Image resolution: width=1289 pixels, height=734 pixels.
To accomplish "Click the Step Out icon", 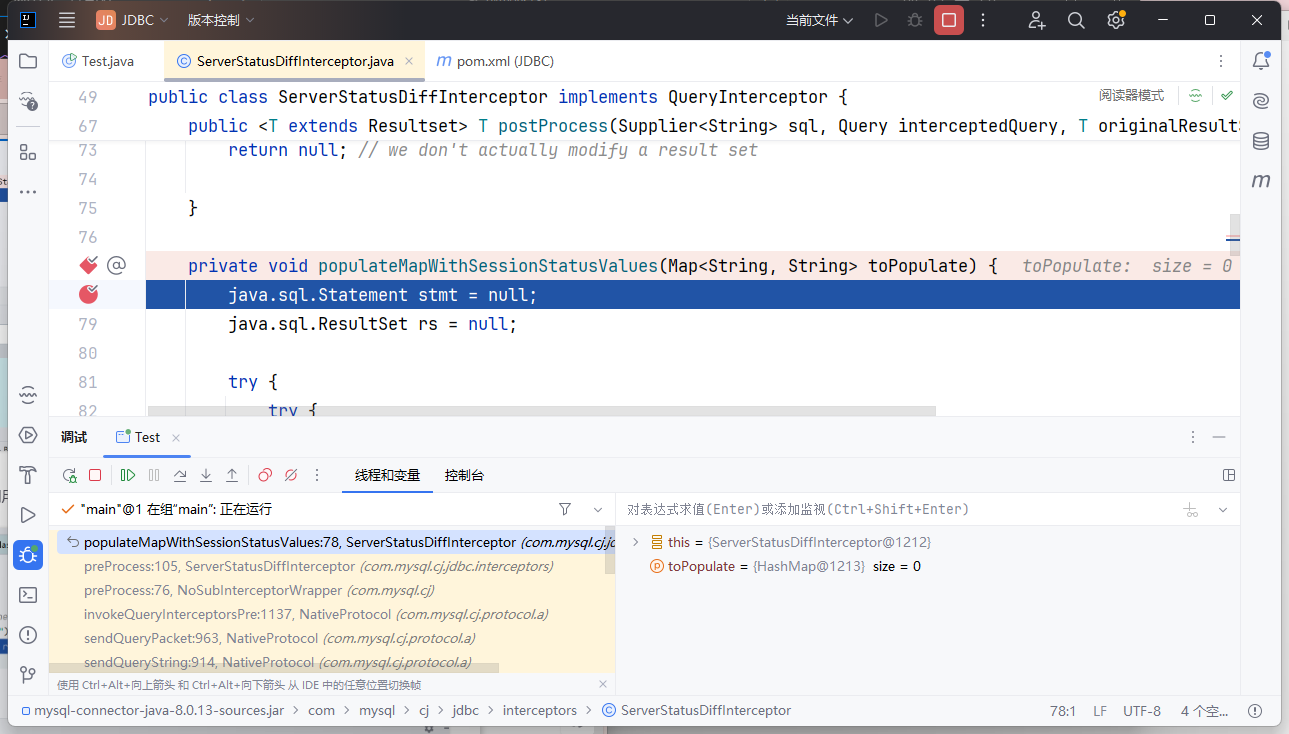I will point(232,476).
